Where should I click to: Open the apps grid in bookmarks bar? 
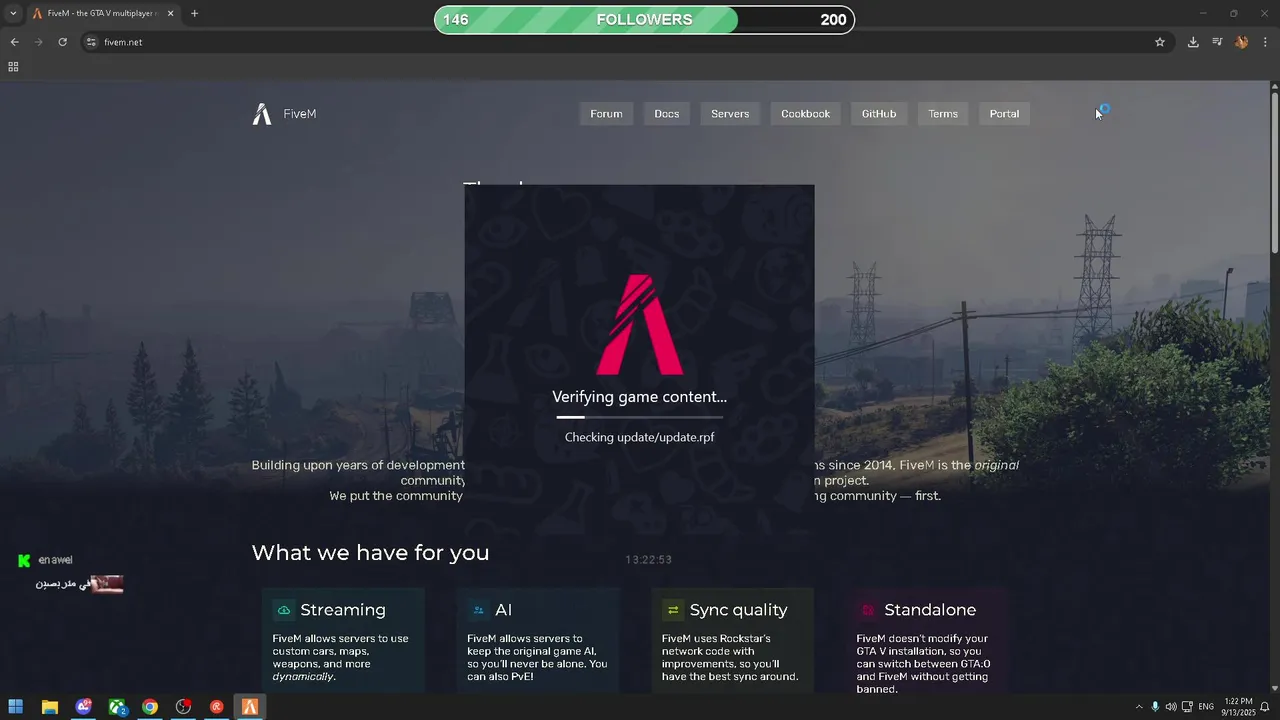click(x=13, y=67)
